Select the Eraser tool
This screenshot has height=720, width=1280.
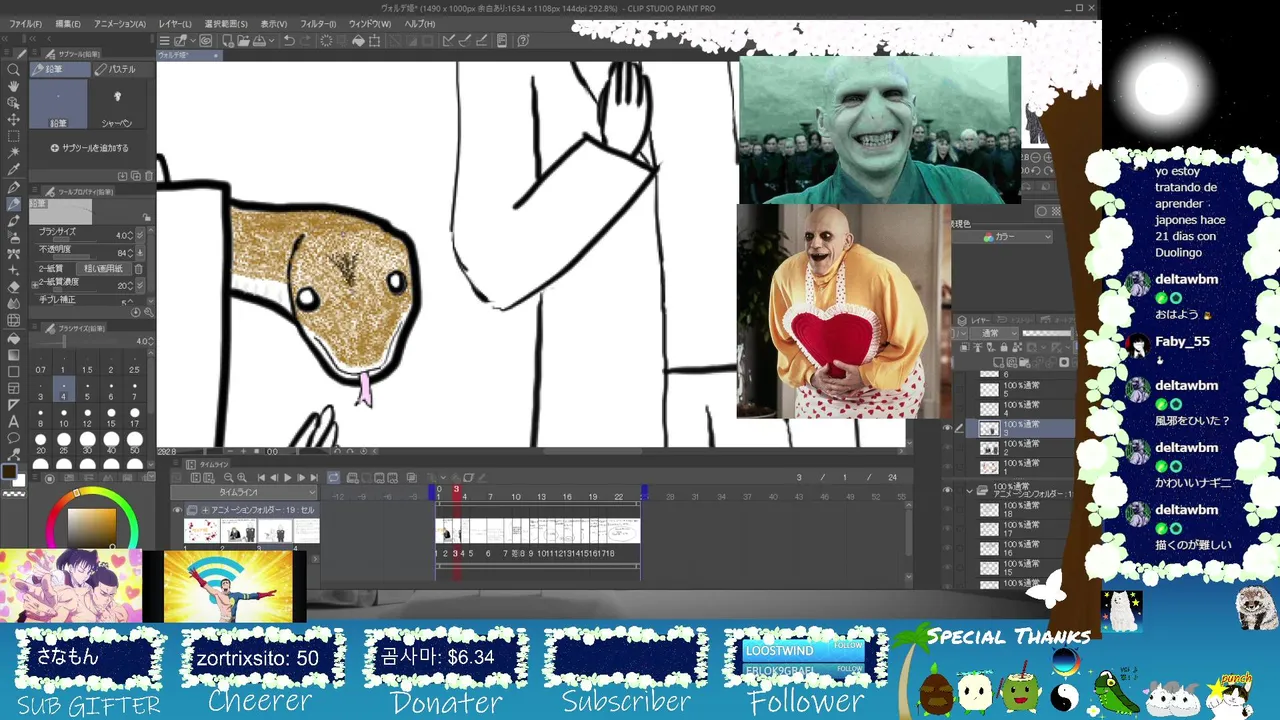pos(14,287)
